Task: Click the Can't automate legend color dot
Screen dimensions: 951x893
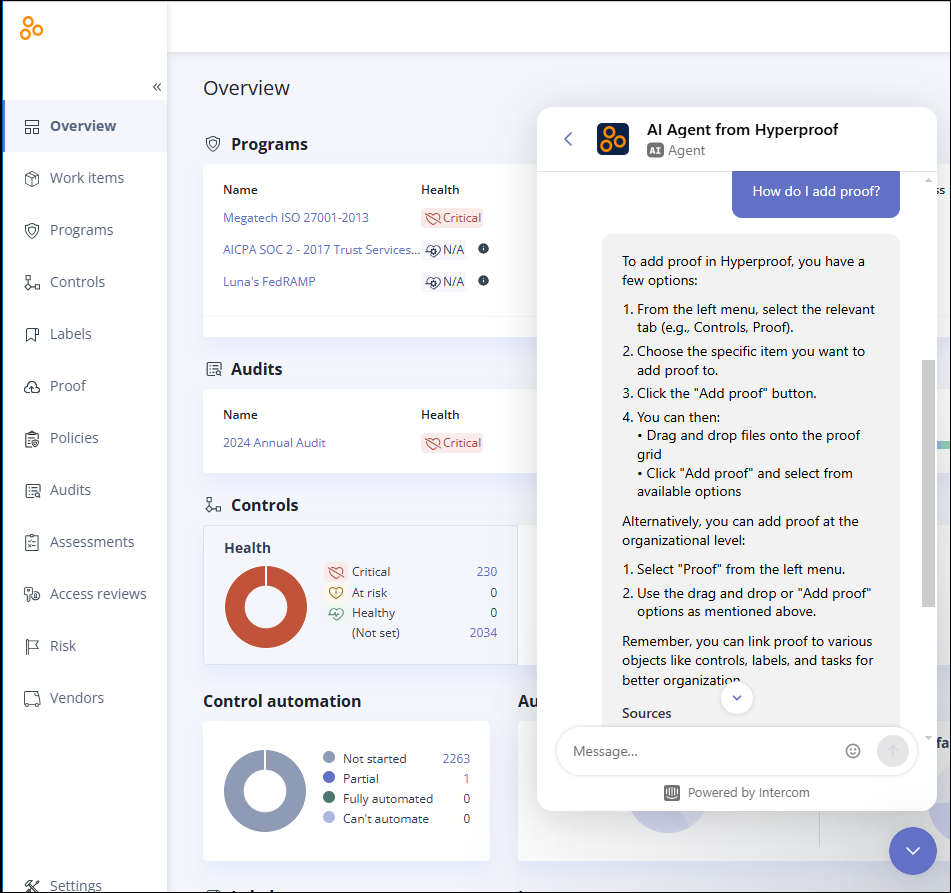Action: point(329,817)
